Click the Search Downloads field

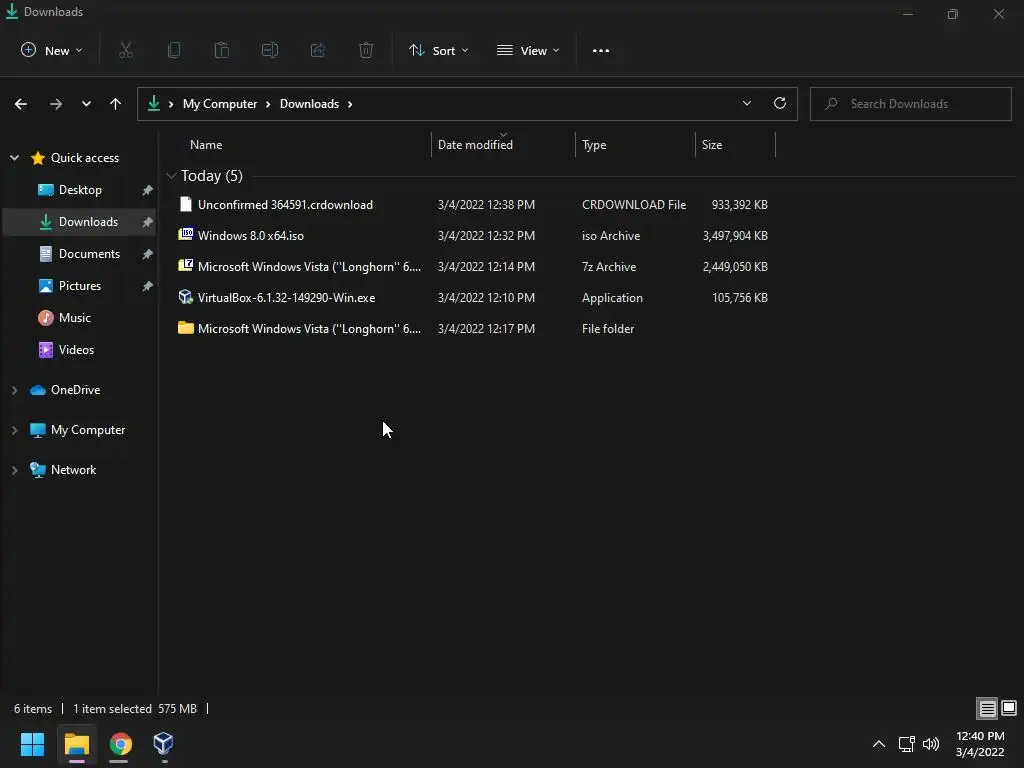pyautogui.click(x=911, y=104)
